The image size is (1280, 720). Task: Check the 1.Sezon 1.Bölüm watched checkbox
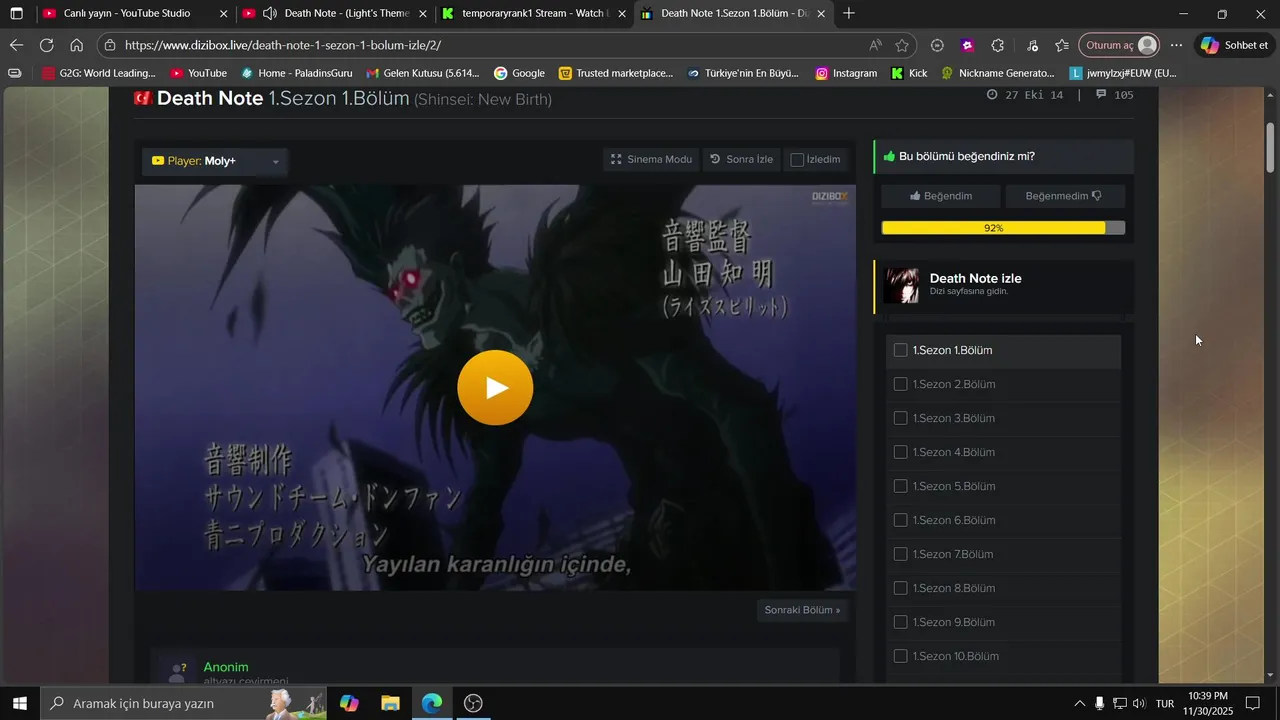point(900,350)
